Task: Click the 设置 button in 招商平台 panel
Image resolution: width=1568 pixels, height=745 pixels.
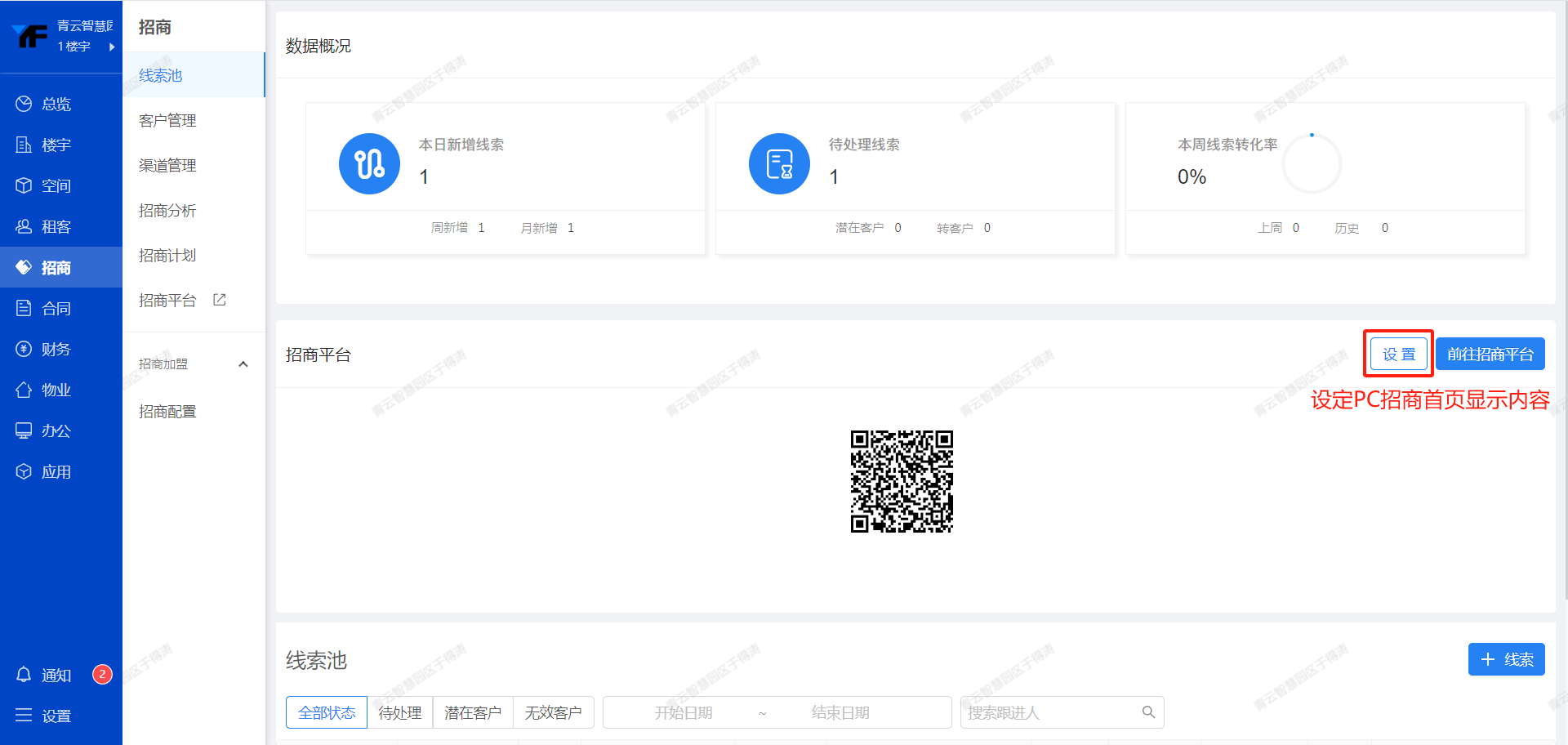Action: point(1398,354)
